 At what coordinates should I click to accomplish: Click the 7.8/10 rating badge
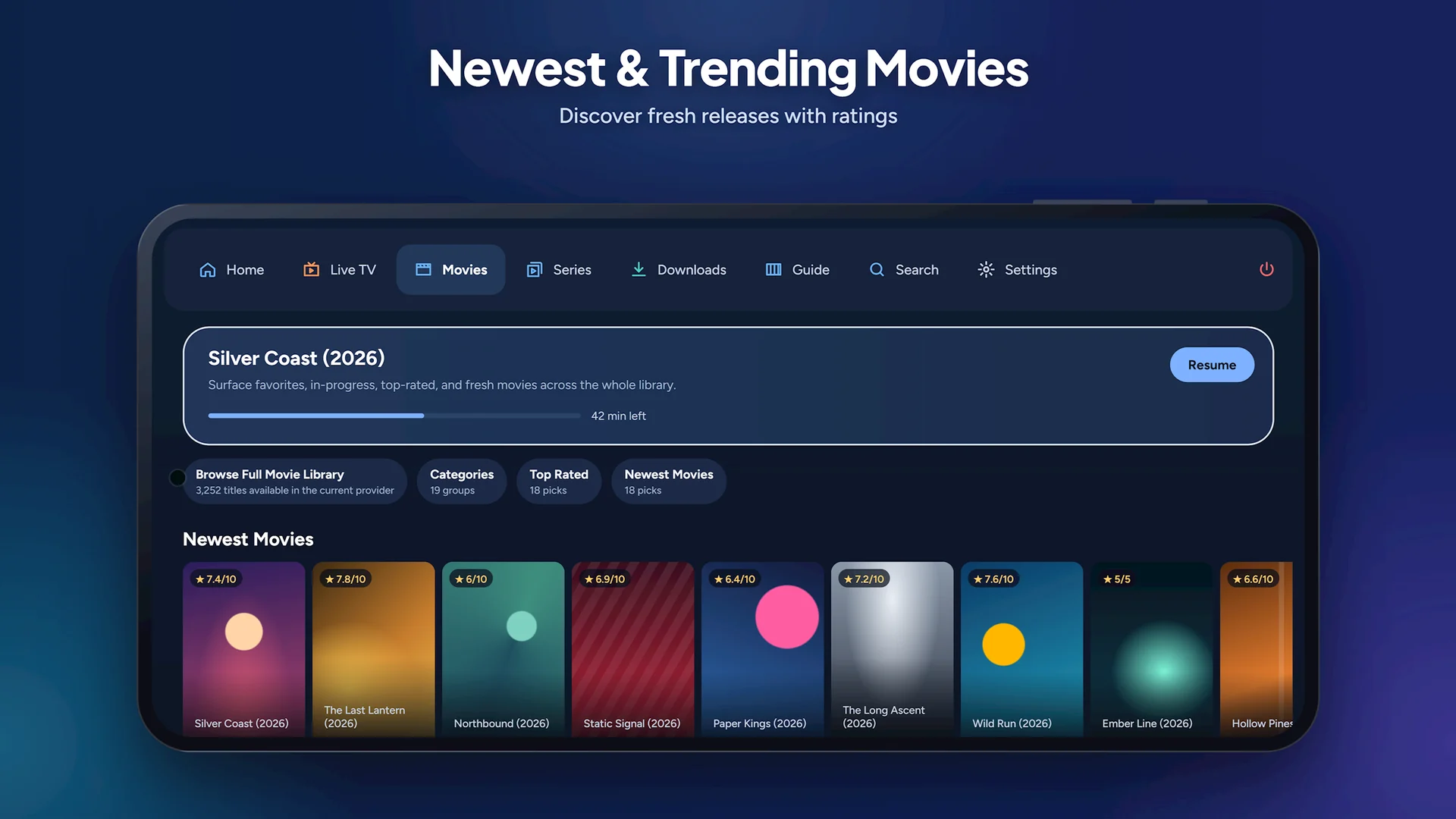point(346,579)
